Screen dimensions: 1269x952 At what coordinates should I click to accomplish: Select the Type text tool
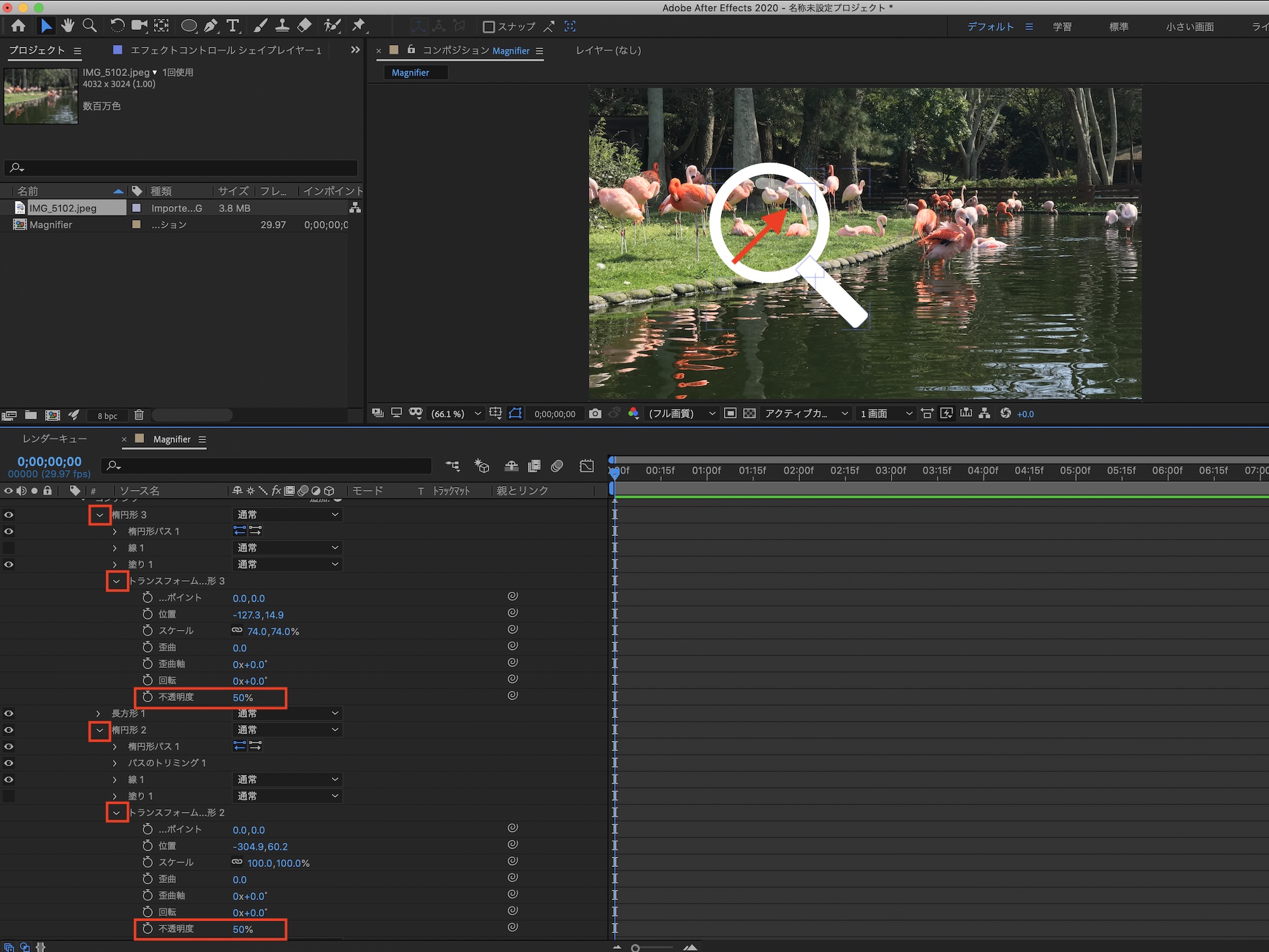click(x=233, y=26)
